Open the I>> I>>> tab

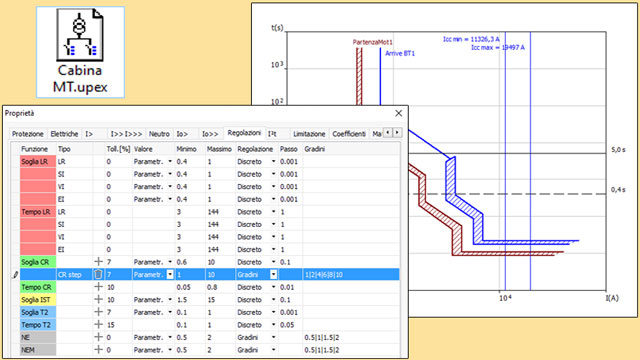point(127,134)
